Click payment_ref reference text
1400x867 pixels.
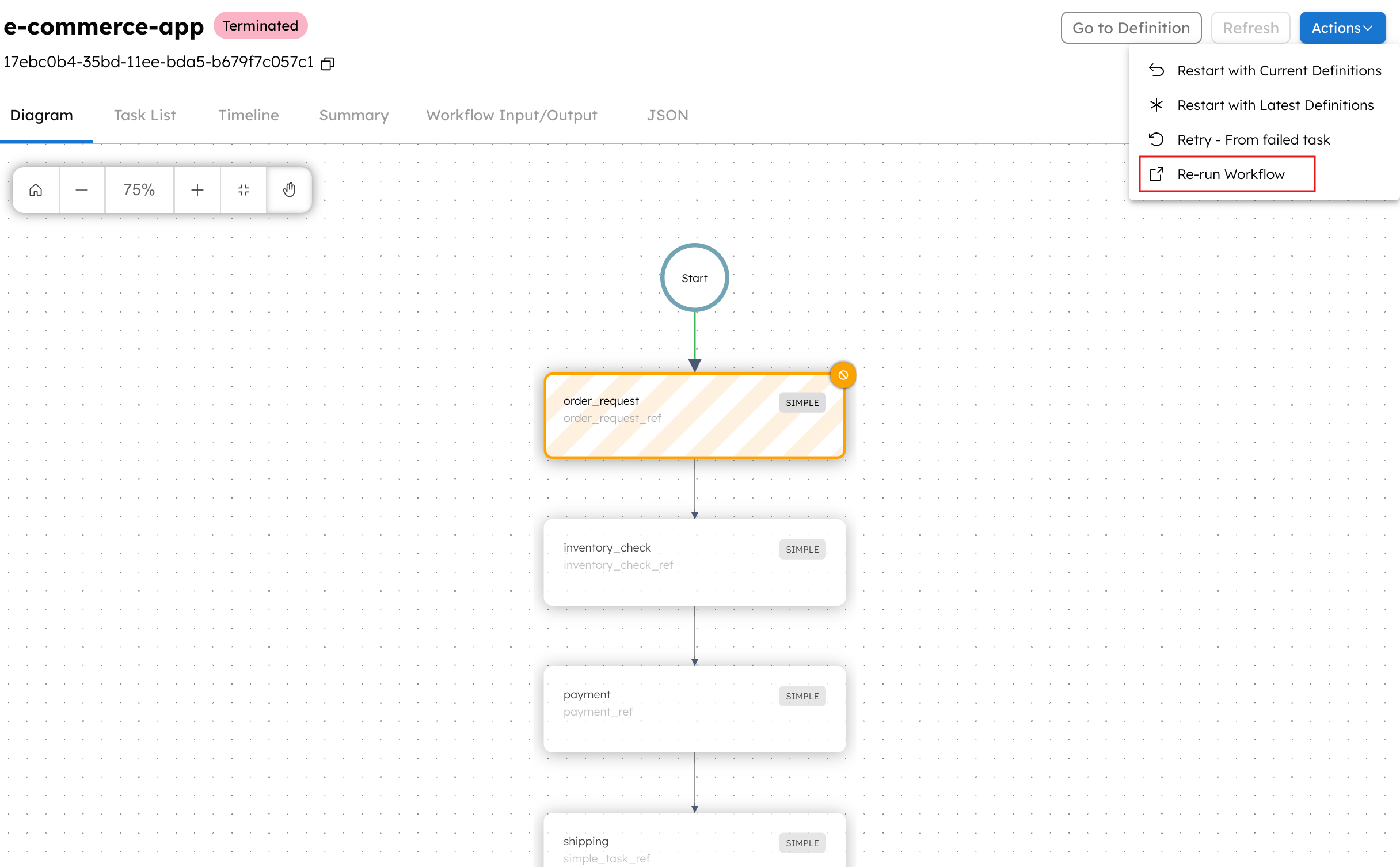(x=598, y=712)
